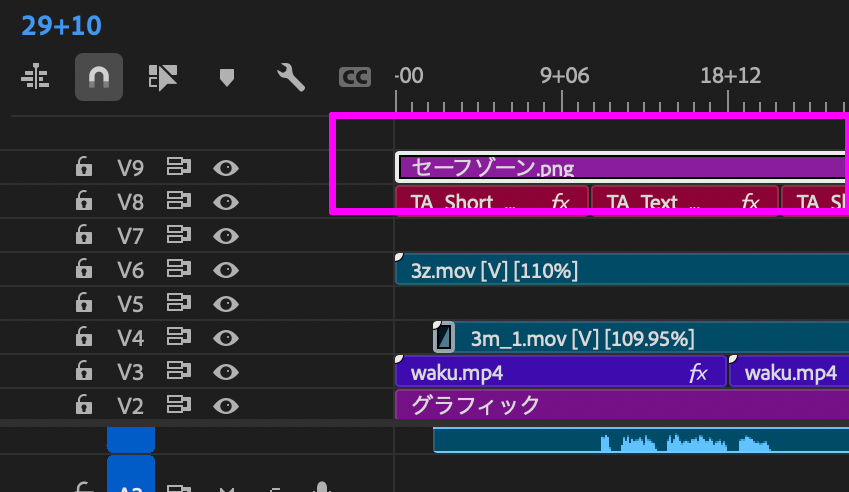Image resolution: width=849 pixels, height=492 pixels.
Task: Select transition at start of 3m_1.mov
Action: click(444, 338)
